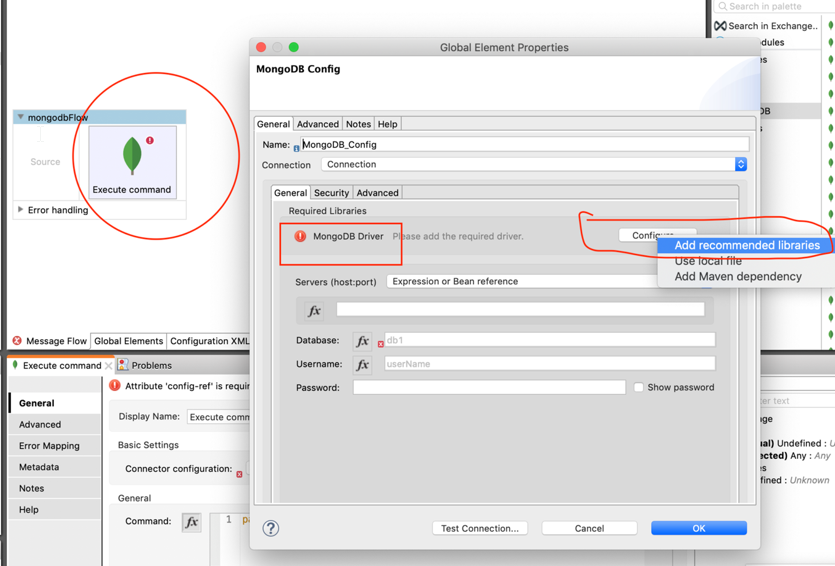Image resolution: width=835 pixels, height=566 pixels.
Task: Switch to Global Elements tab
Action: pyautogui.click(x=128, y=341)
